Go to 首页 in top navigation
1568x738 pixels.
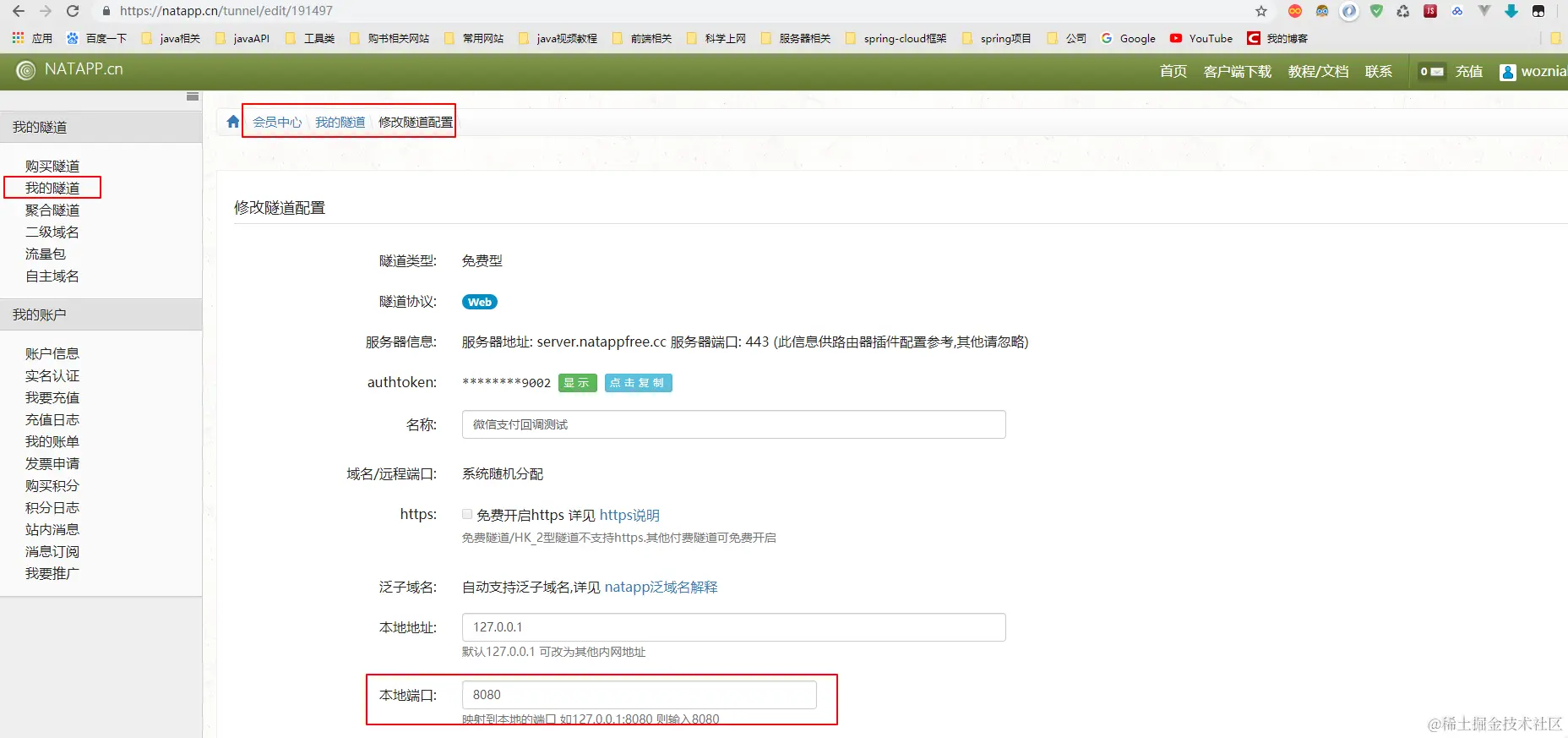coord(1173,72)
